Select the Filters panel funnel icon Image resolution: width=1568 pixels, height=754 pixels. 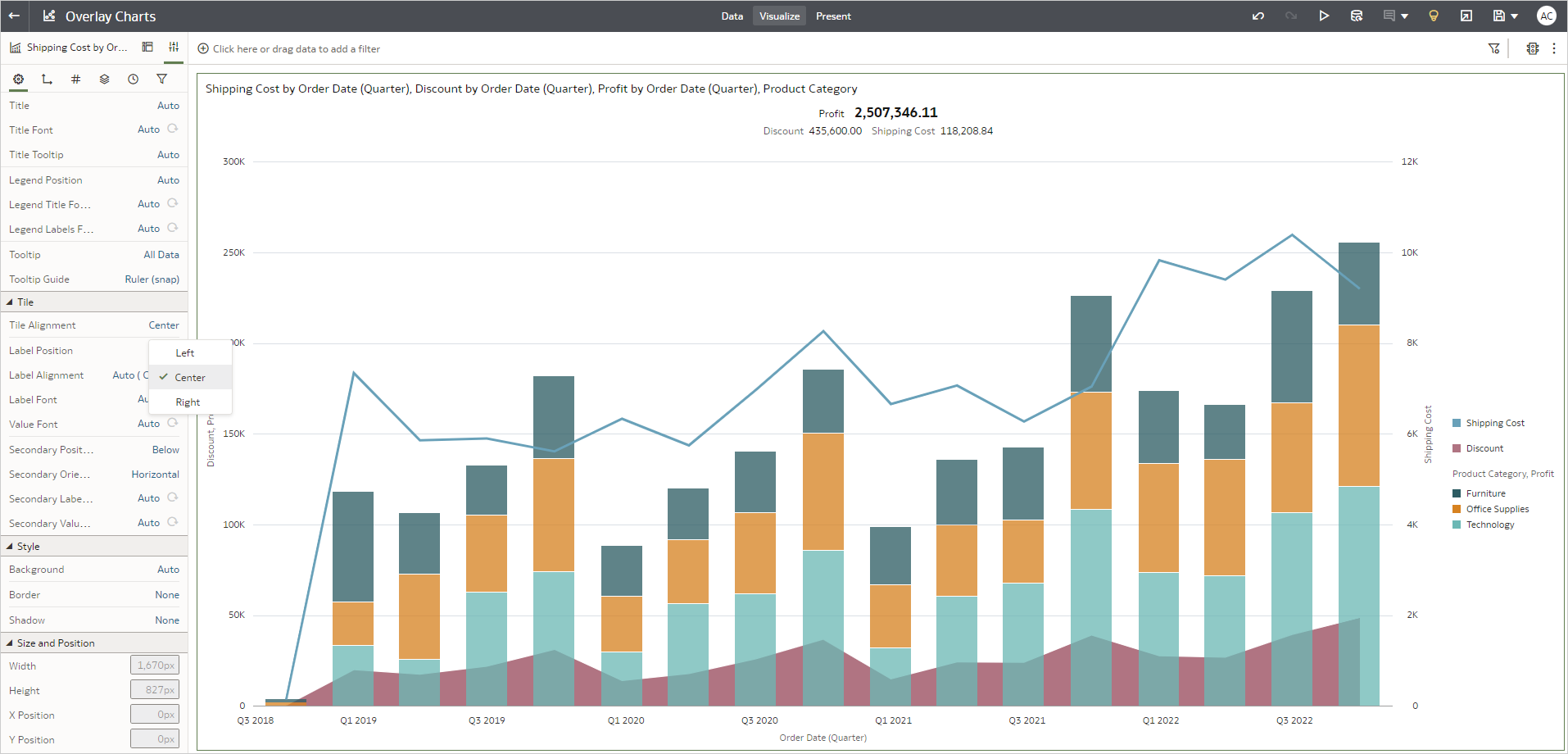161,79
